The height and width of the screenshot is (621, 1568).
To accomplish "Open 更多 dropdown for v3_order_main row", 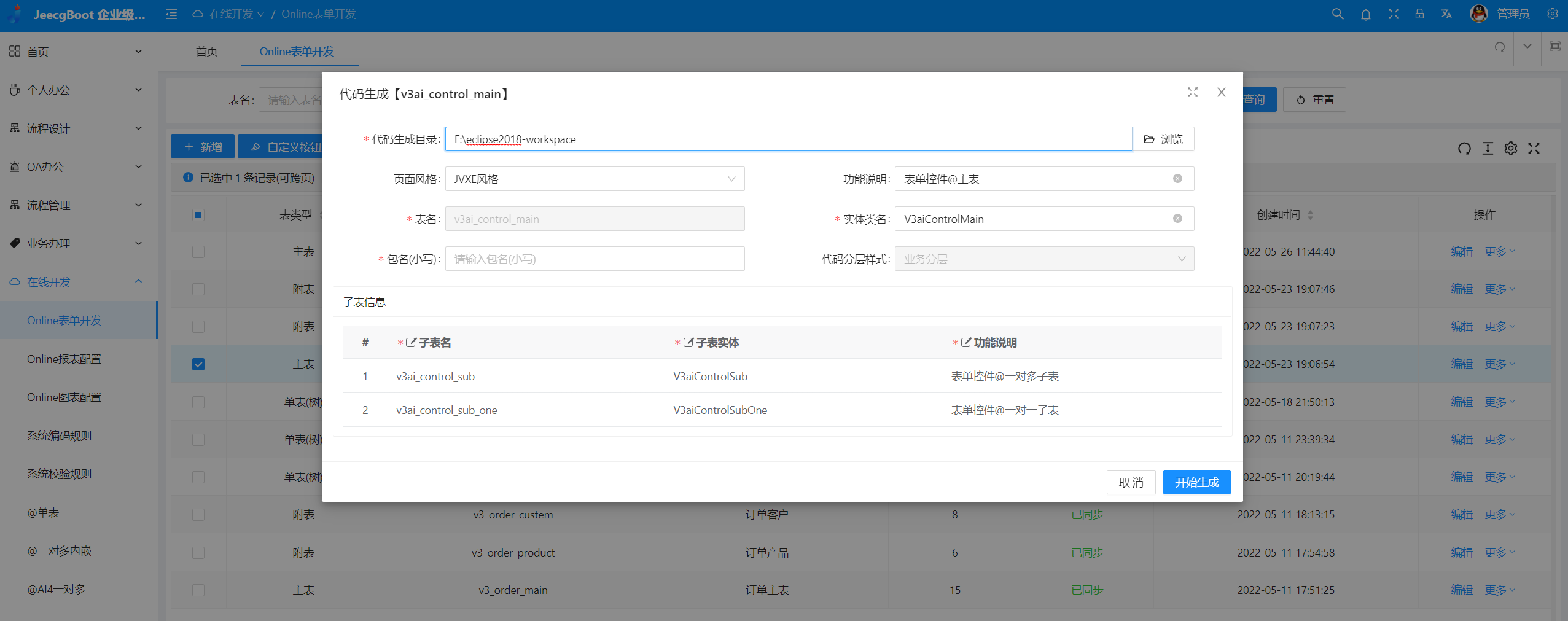I will [x=1500, y=590].
